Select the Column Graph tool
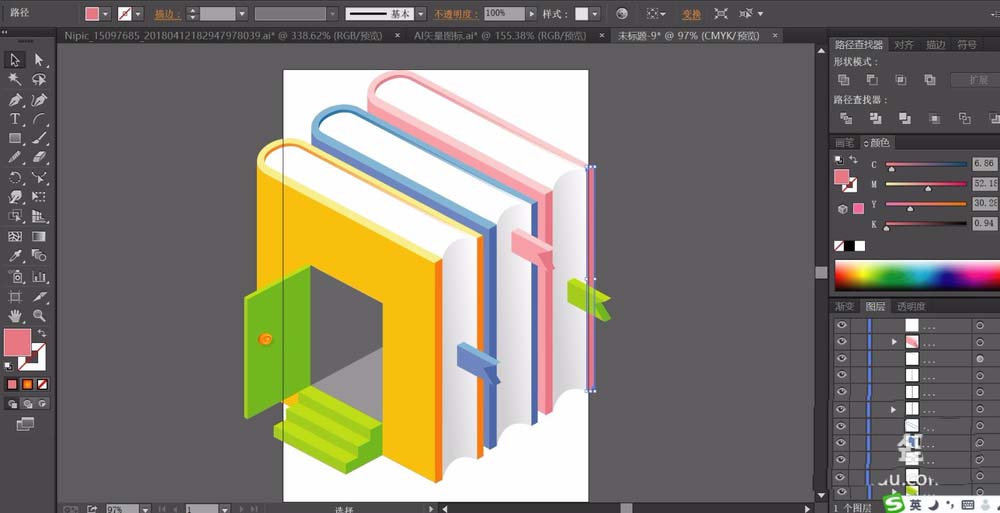Screen dimensions: 1000x513 click(x=39, y=276)
